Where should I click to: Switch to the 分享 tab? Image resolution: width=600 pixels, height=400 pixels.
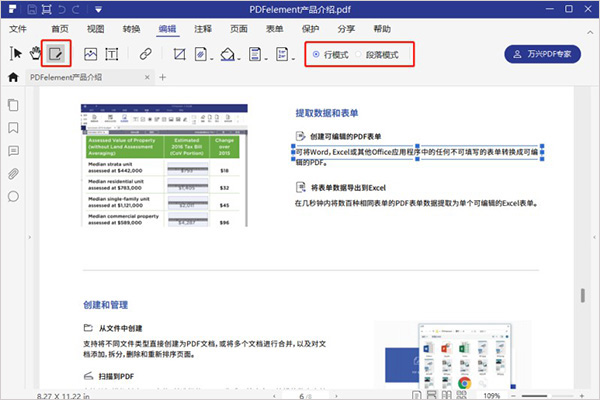(x=346, y=29)
